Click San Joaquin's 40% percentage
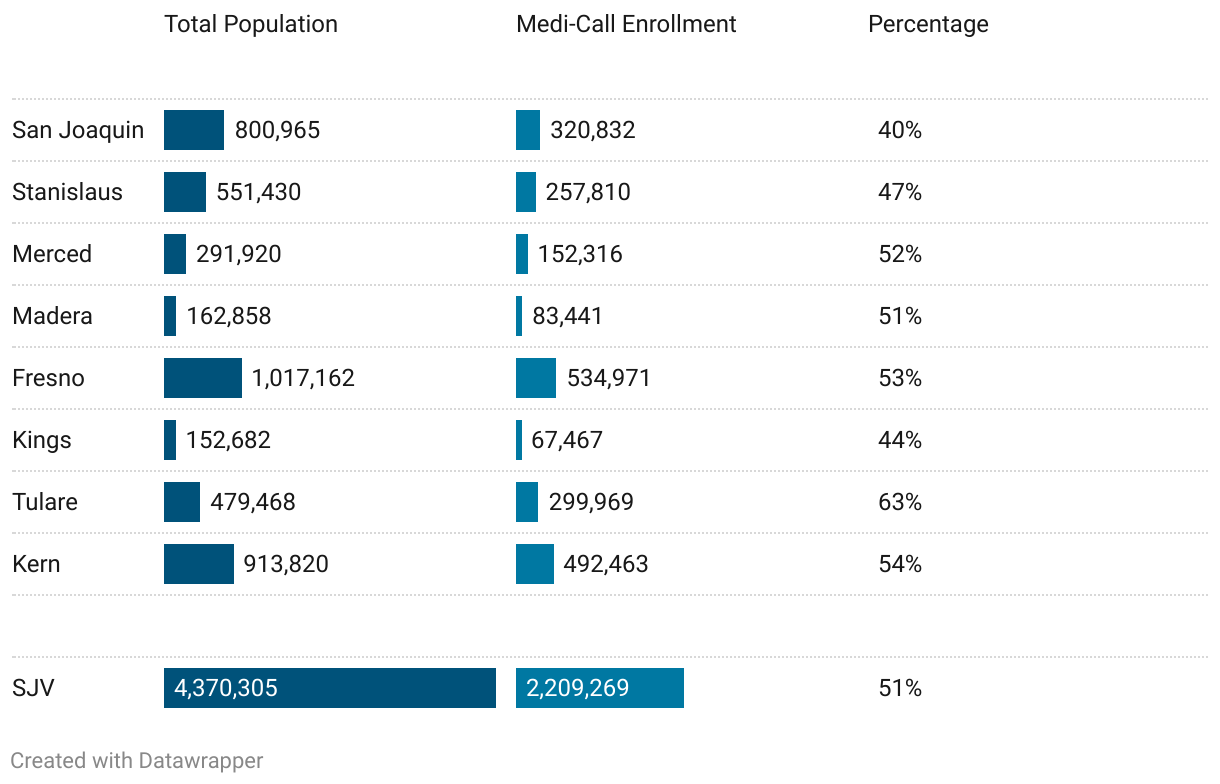Viewport: 1220px width, 784px height. [900, 130]
